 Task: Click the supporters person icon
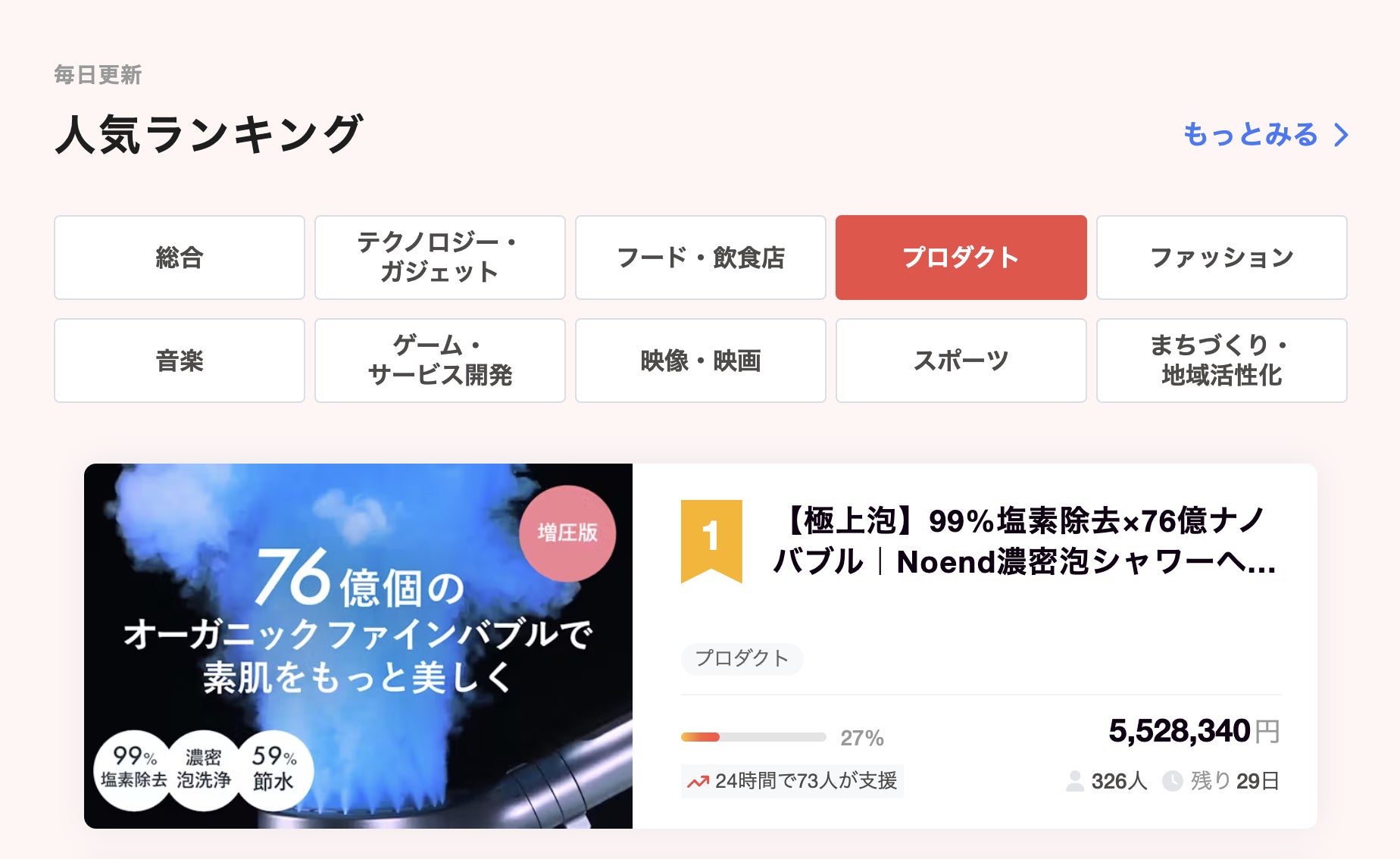click(x=1074, y=781)
